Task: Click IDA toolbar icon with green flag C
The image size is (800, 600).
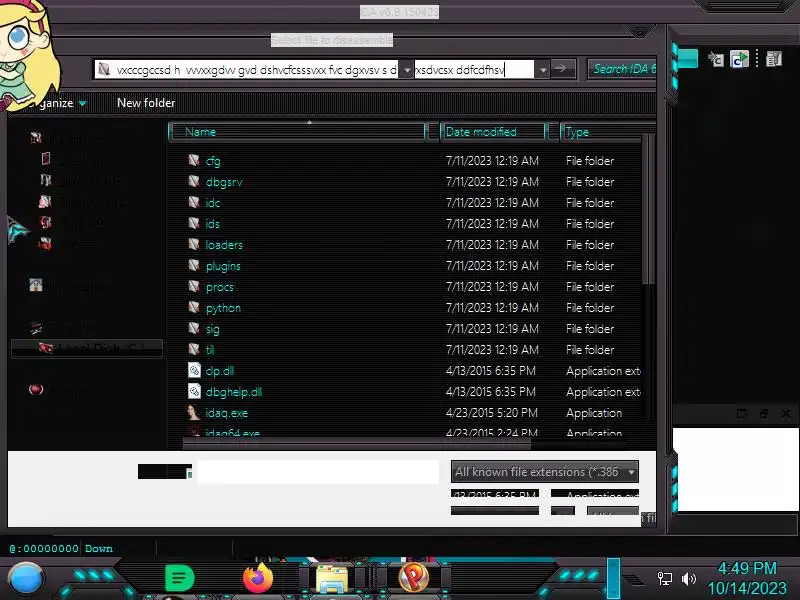Action: [739, 59]
